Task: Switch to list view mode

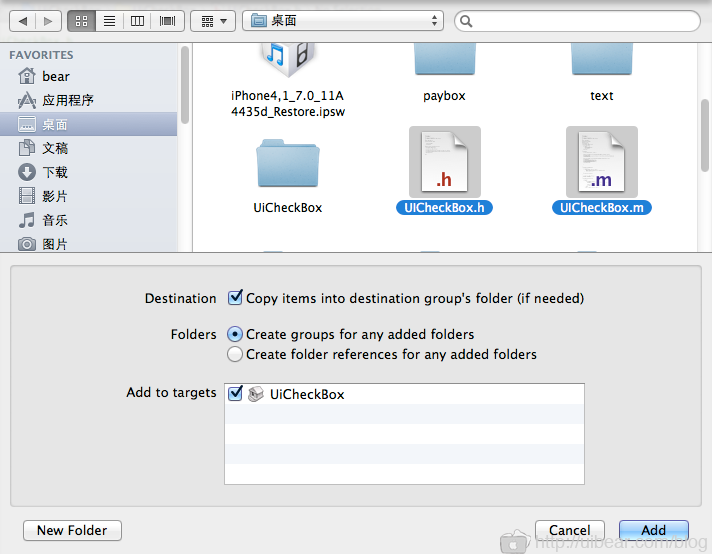Action: tap(109, 20)
